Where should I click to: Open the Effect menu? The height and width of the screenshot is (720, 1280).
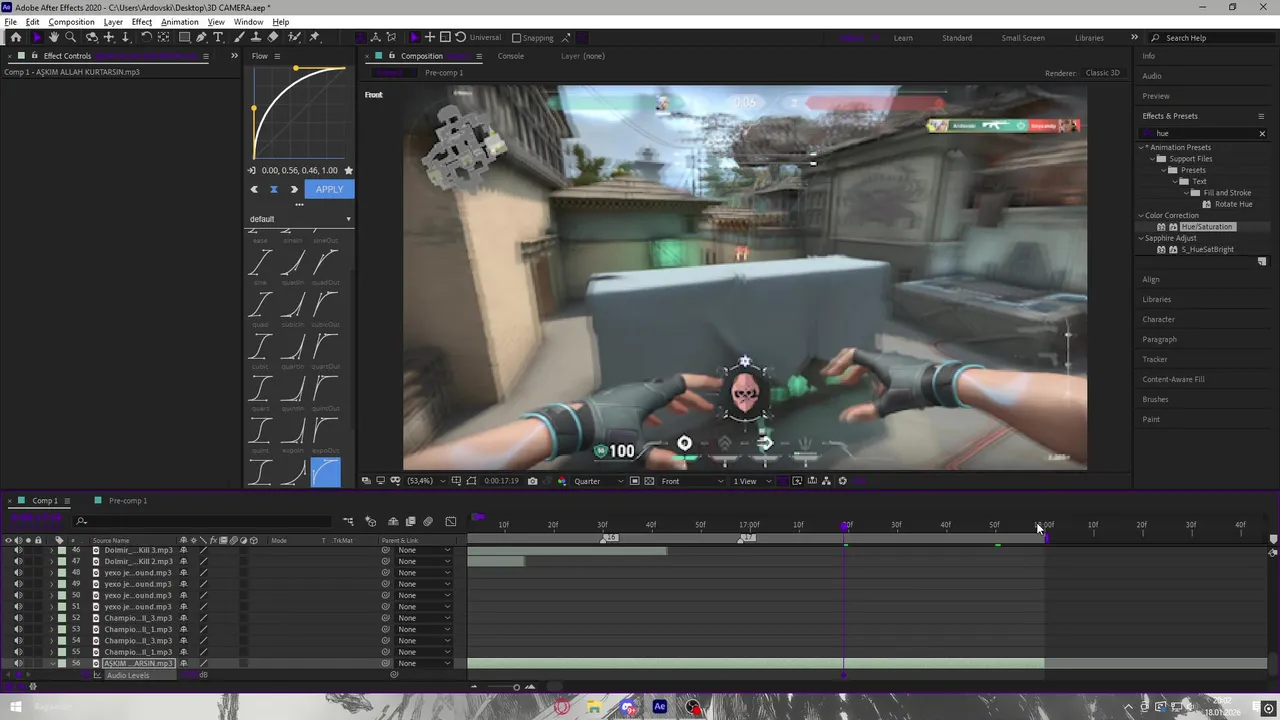click(x=142, y=22)
